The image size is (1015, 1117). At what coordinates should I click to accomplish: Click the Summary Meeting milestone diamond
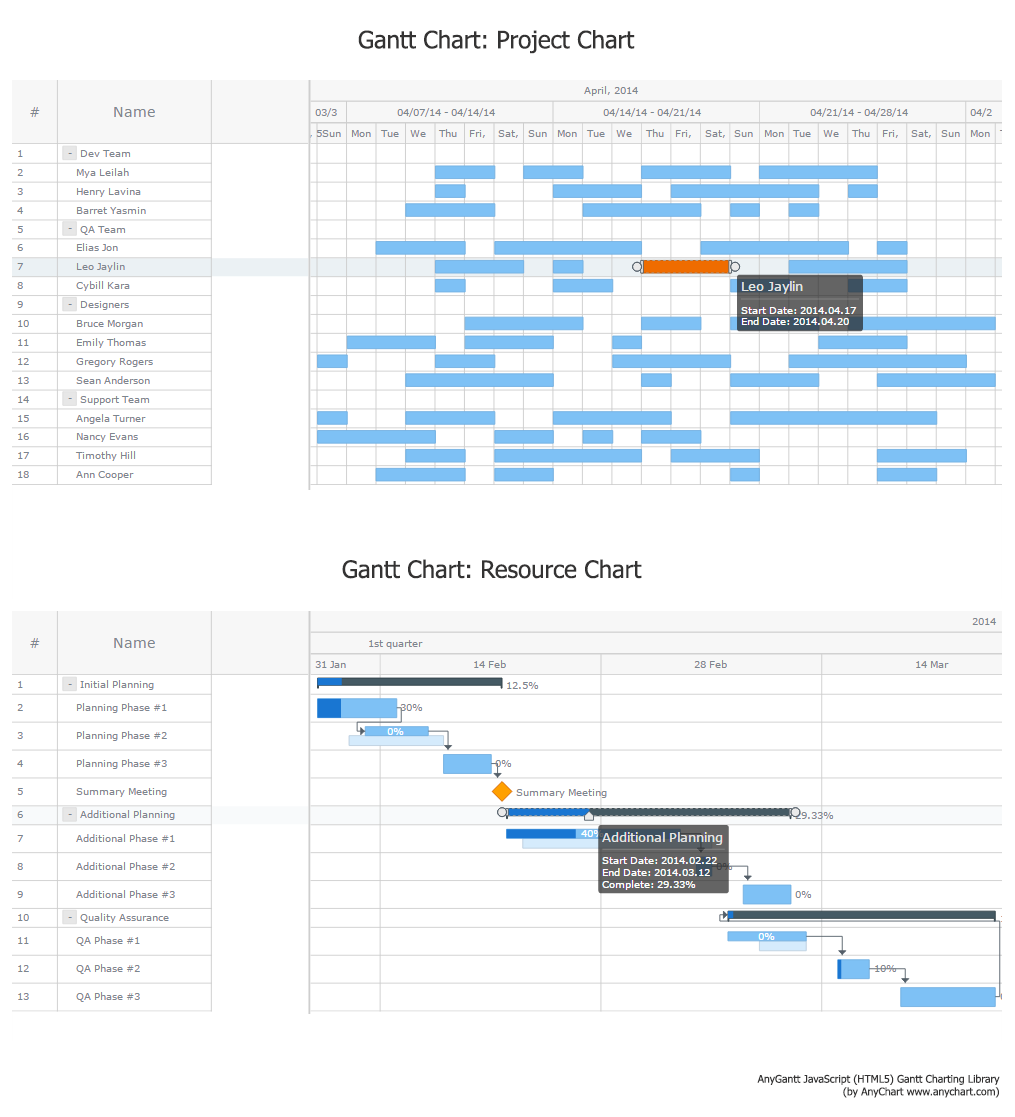pos(502,791)
